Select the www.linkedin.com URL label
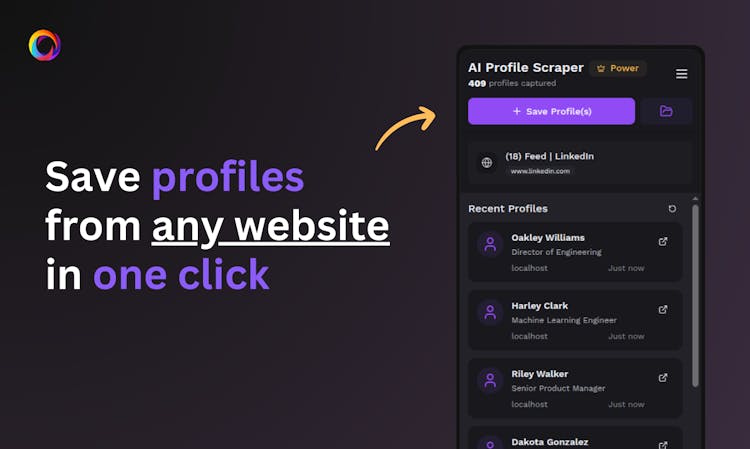 (x=540, y=171)
